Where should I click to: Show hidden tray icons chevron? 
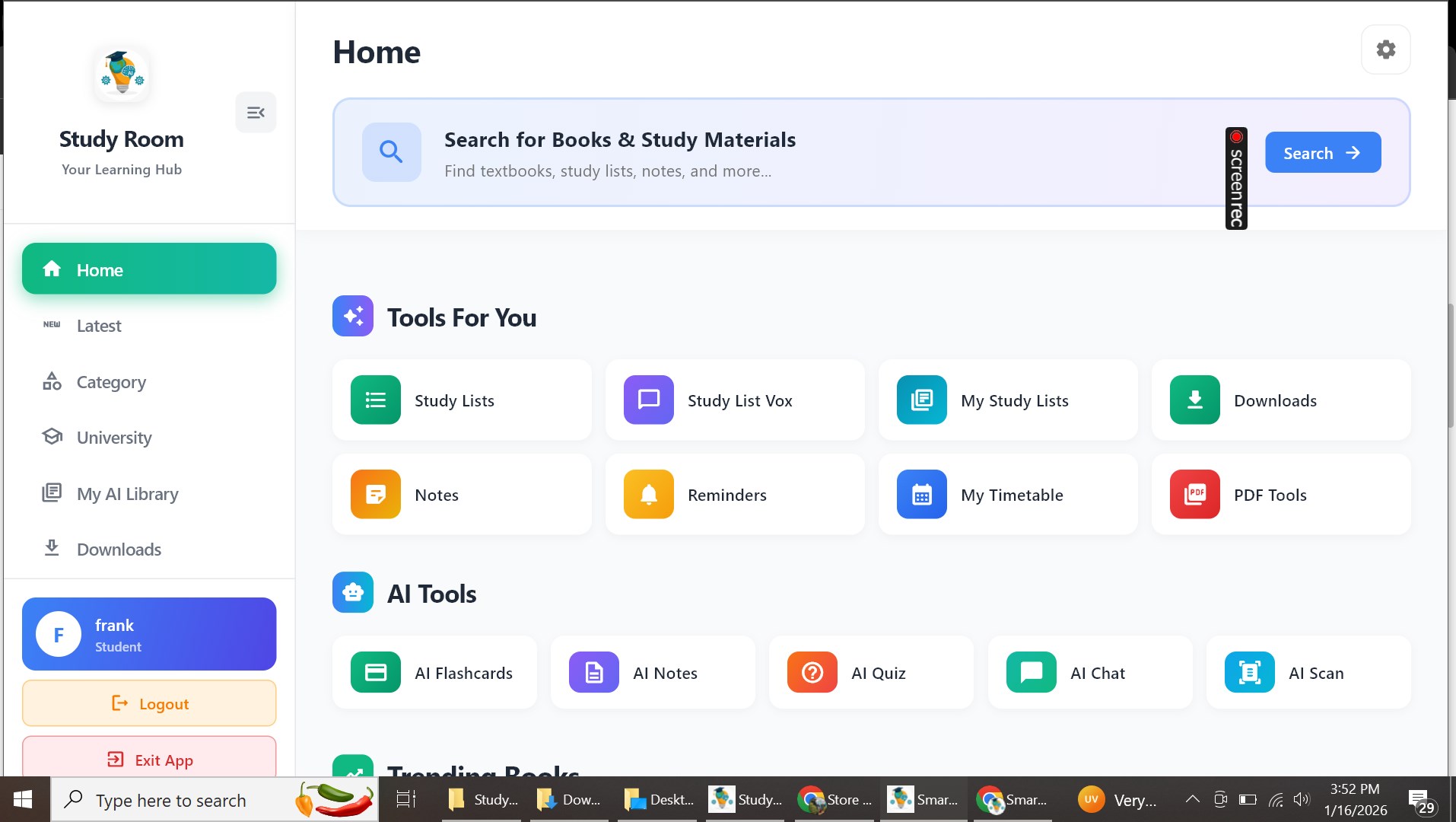[1192, 799]
